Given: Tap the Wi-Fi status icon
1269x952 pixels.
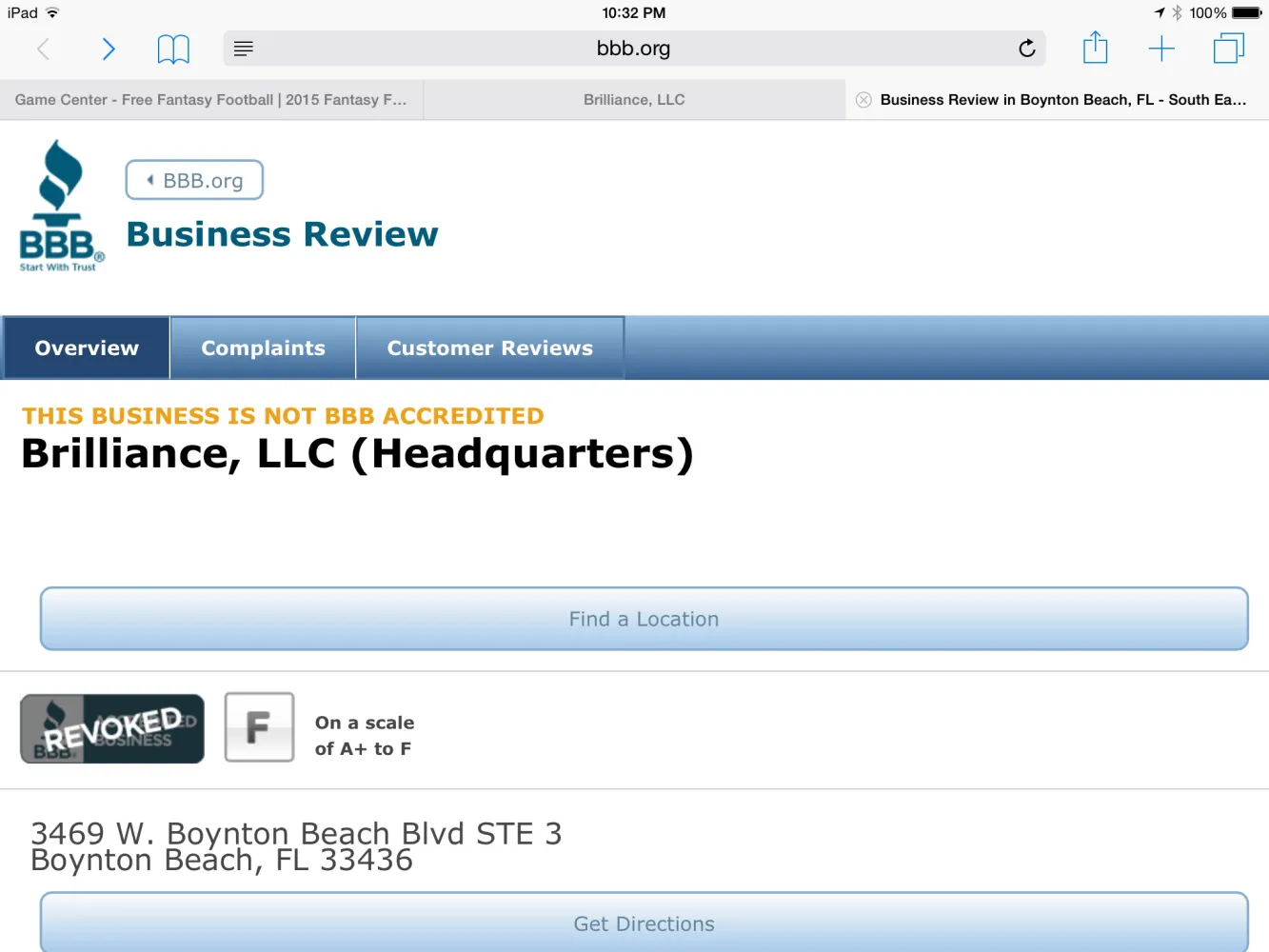Looking at the screenshot, I should (x=51, y=12).
